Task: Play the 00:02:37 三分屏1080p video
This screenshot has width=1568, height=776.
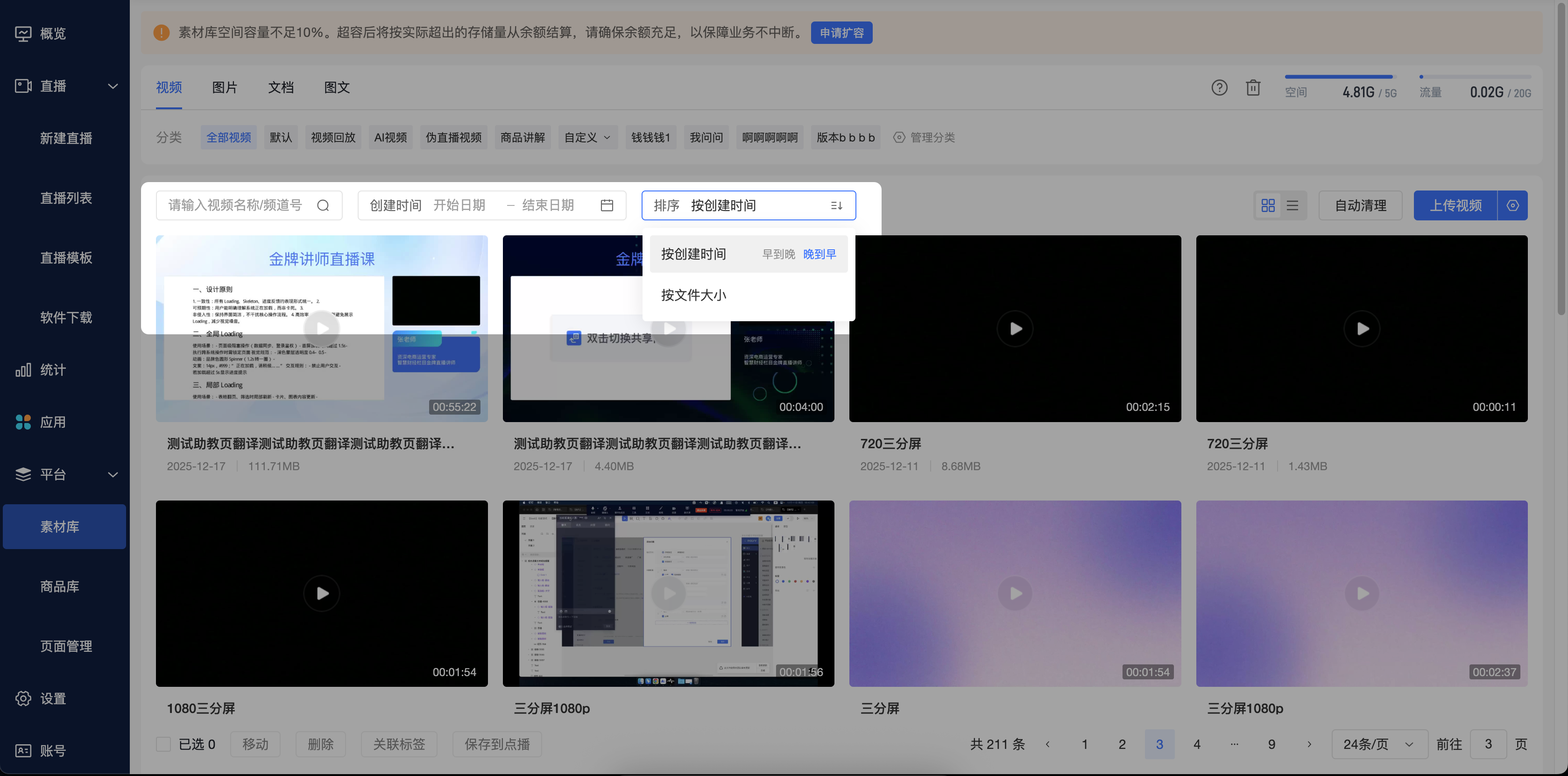Action: click(x=1362, y=593)
